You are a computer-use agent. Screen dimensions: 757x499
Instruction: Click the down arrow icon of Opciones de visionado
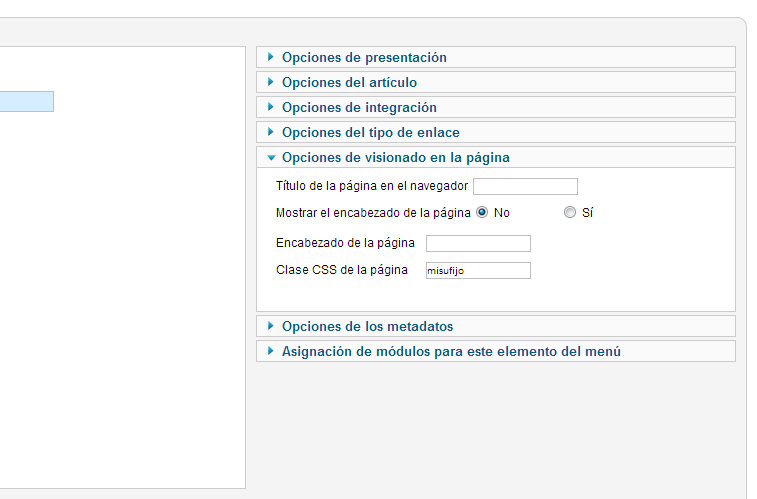coord(271,158)
